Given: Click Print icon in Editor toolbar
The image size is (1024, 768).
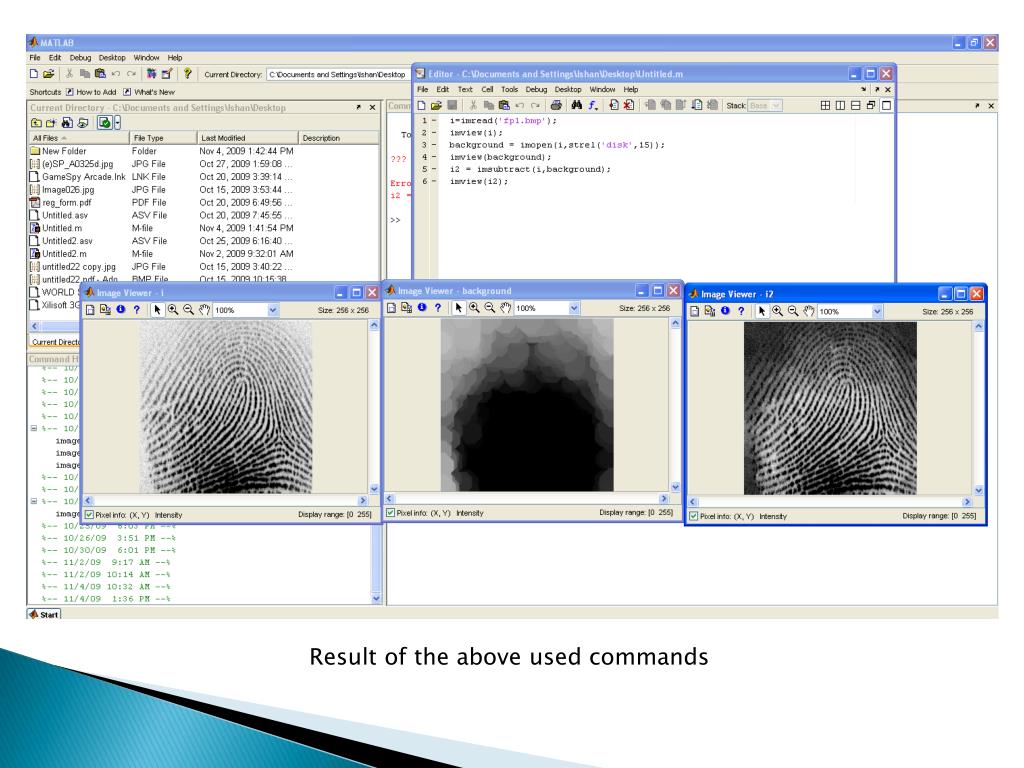Looking at the screenshot, I should pos(556,105).
